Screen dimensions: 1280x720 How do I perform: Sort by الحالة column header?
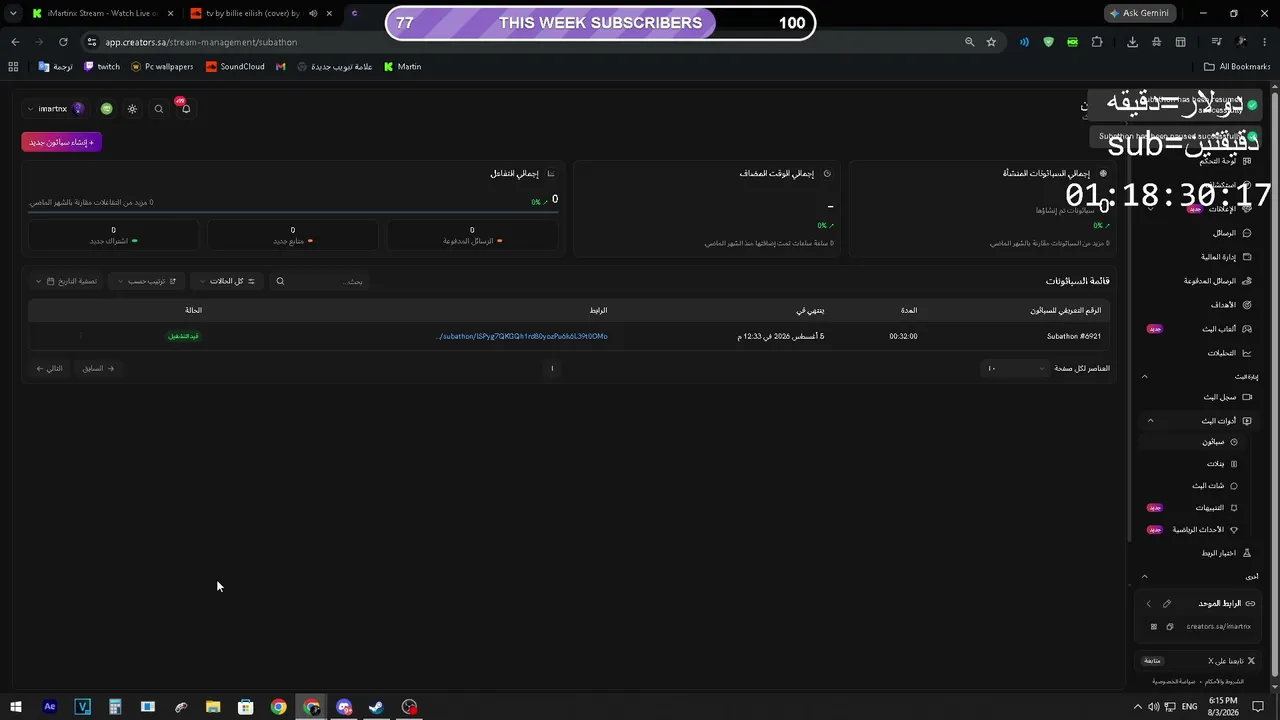click(193, 311)
